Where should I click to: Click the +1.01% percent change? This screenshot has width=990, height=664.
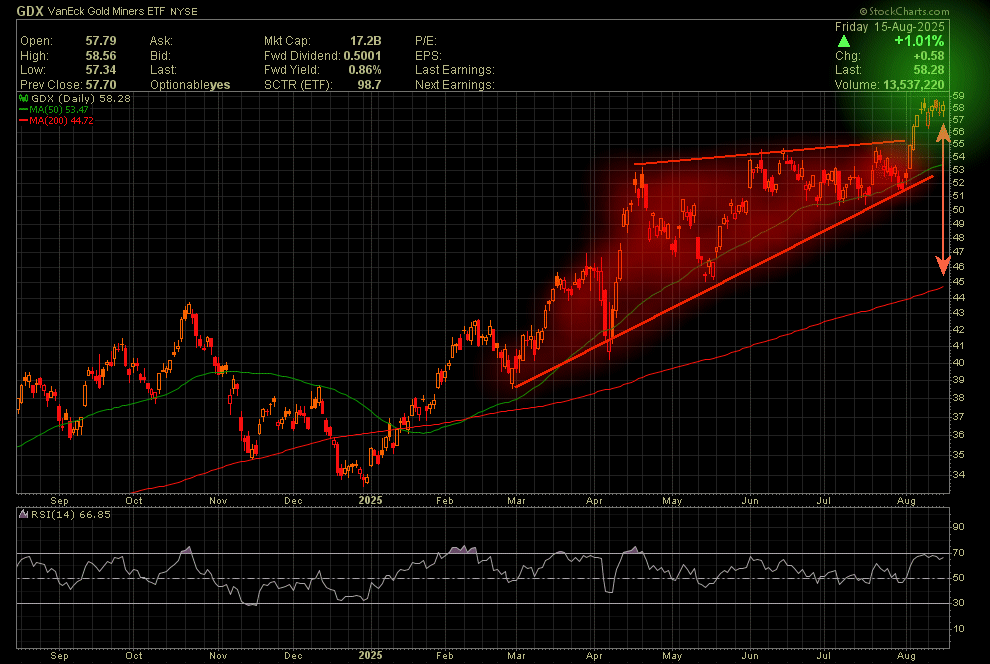919,41
